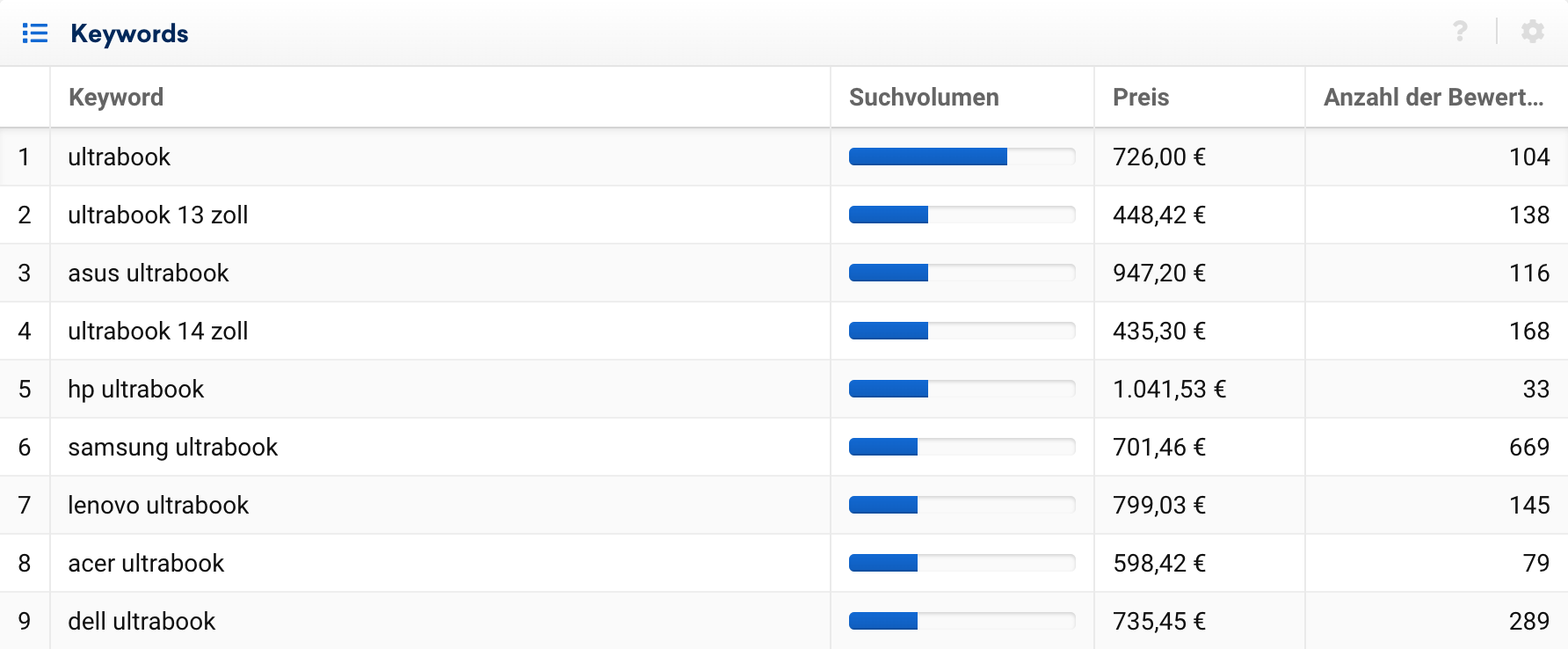Select the 'ultrabook 14 zoll' keyword
The image size is (1568, 649).
click(x=158, y=331)
